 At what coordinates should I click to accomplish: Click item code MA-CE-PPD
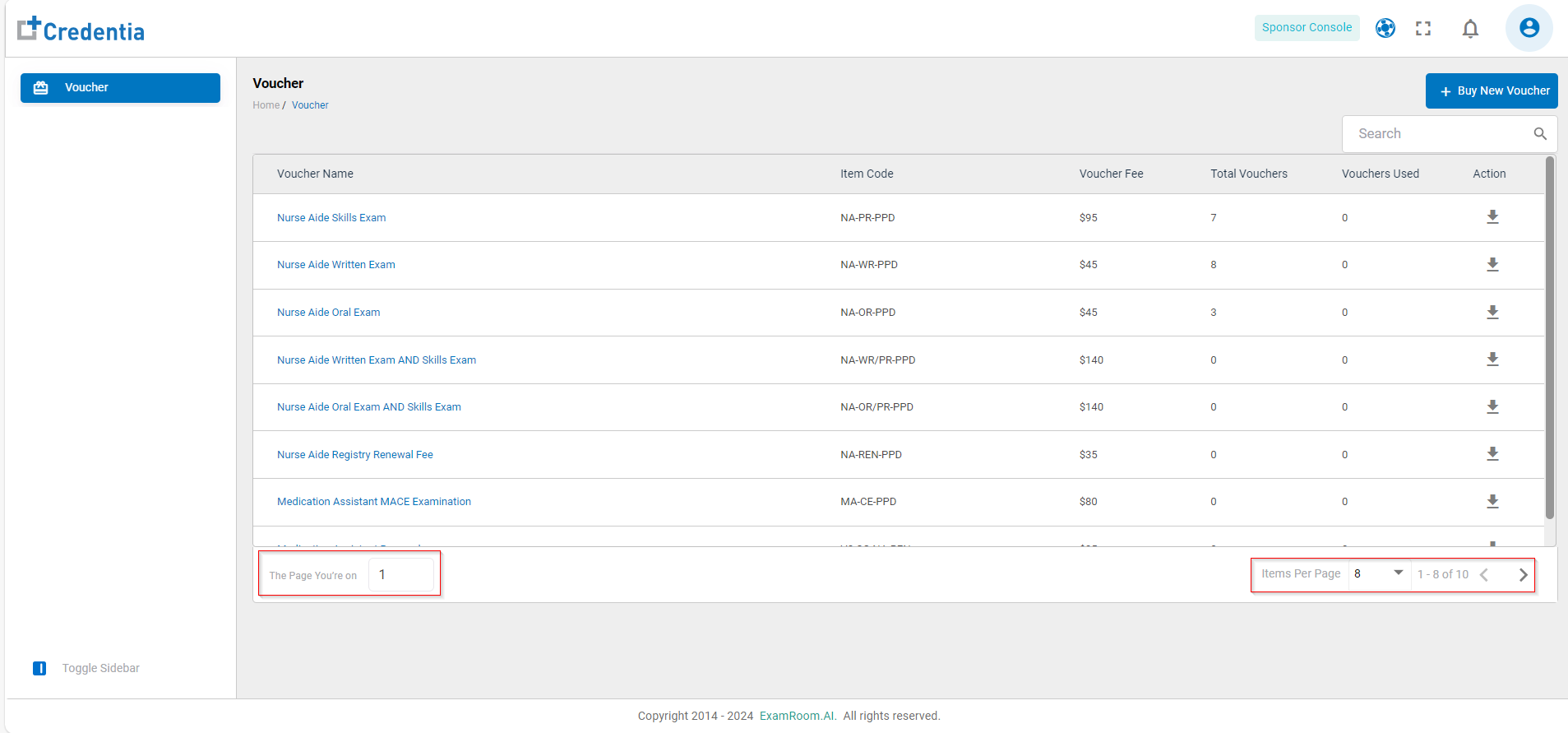(x=868, y=502)
